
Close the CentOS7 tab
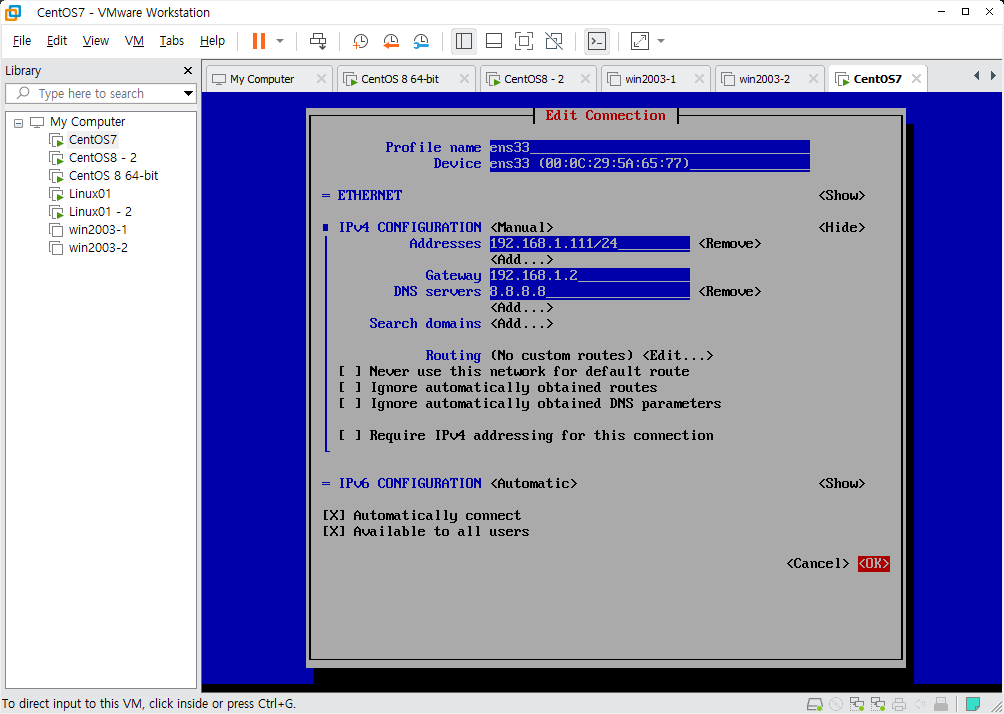tap(916, 79)
